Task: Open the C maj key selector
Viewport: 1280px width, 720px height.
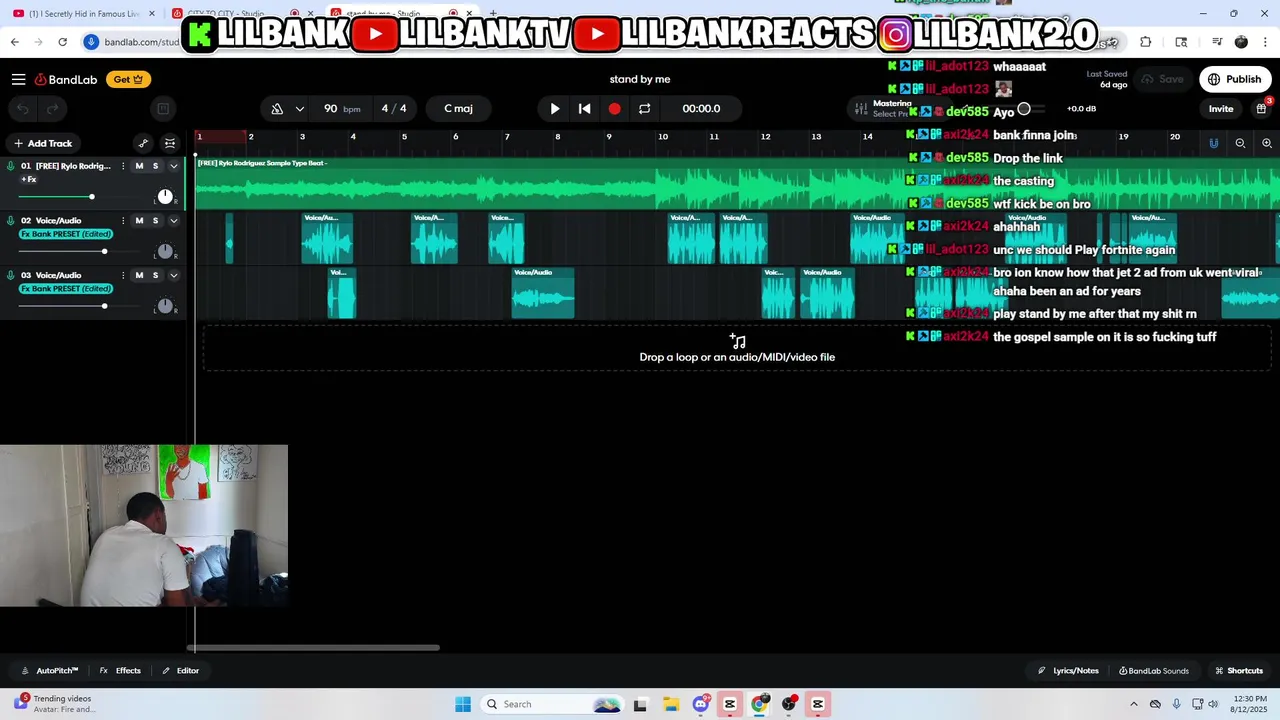Action: [459, 108]
